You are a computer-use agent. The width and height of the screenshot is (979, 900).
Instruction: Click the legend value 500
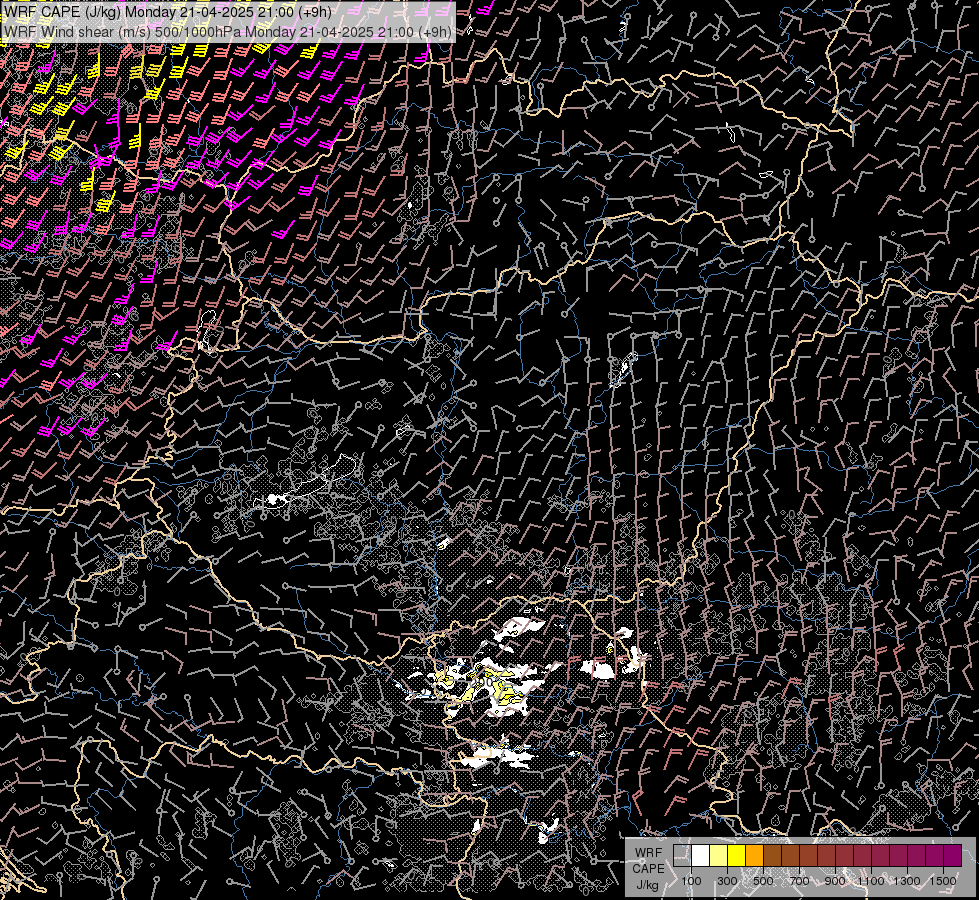[763, 881]
